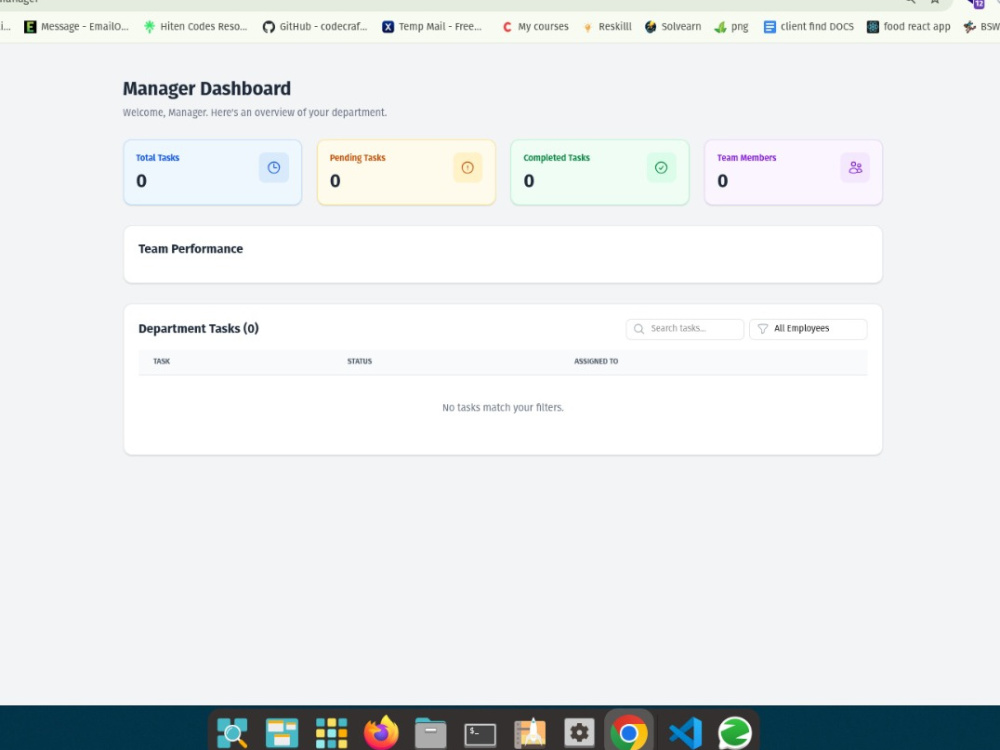Open the rocket launcher app in the dock
Screen dimensions: 1000x750
click(x=530, y=733)
